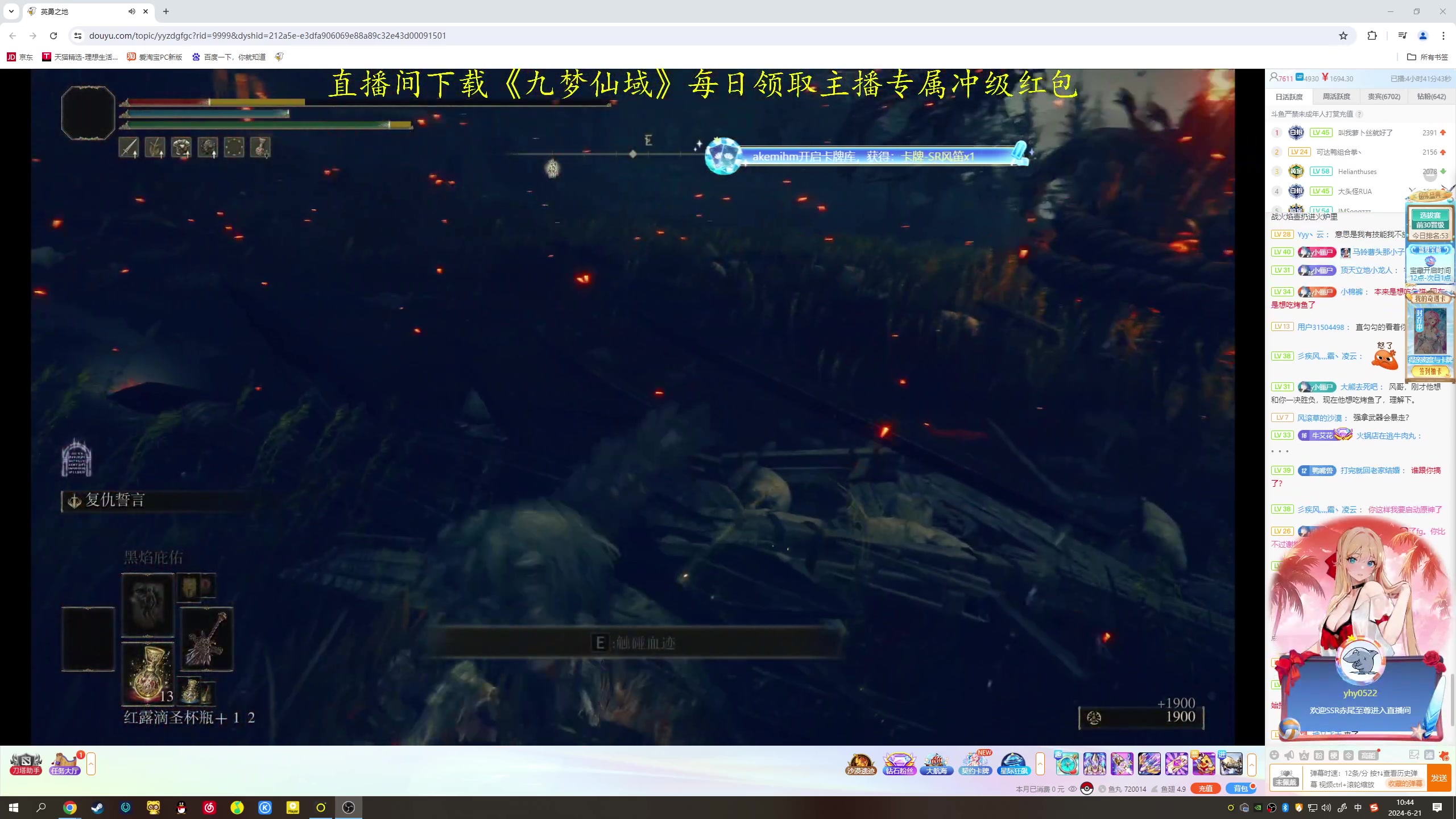This screenshot has height=819, width=1456.
Task: Click the Pokeball icon in bottom bar
Action: (x=1087, y=789)
